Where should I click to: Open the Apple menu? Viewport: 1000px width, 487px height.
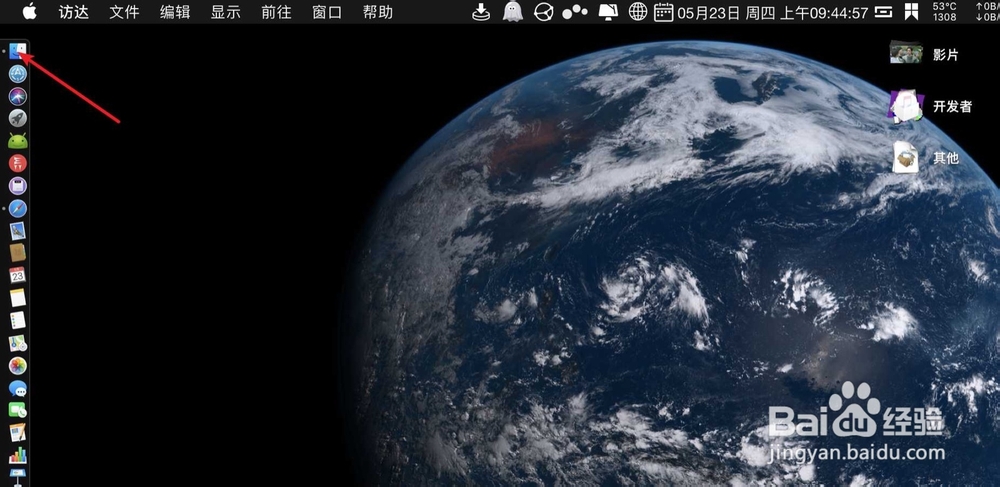tap(29, 12)
